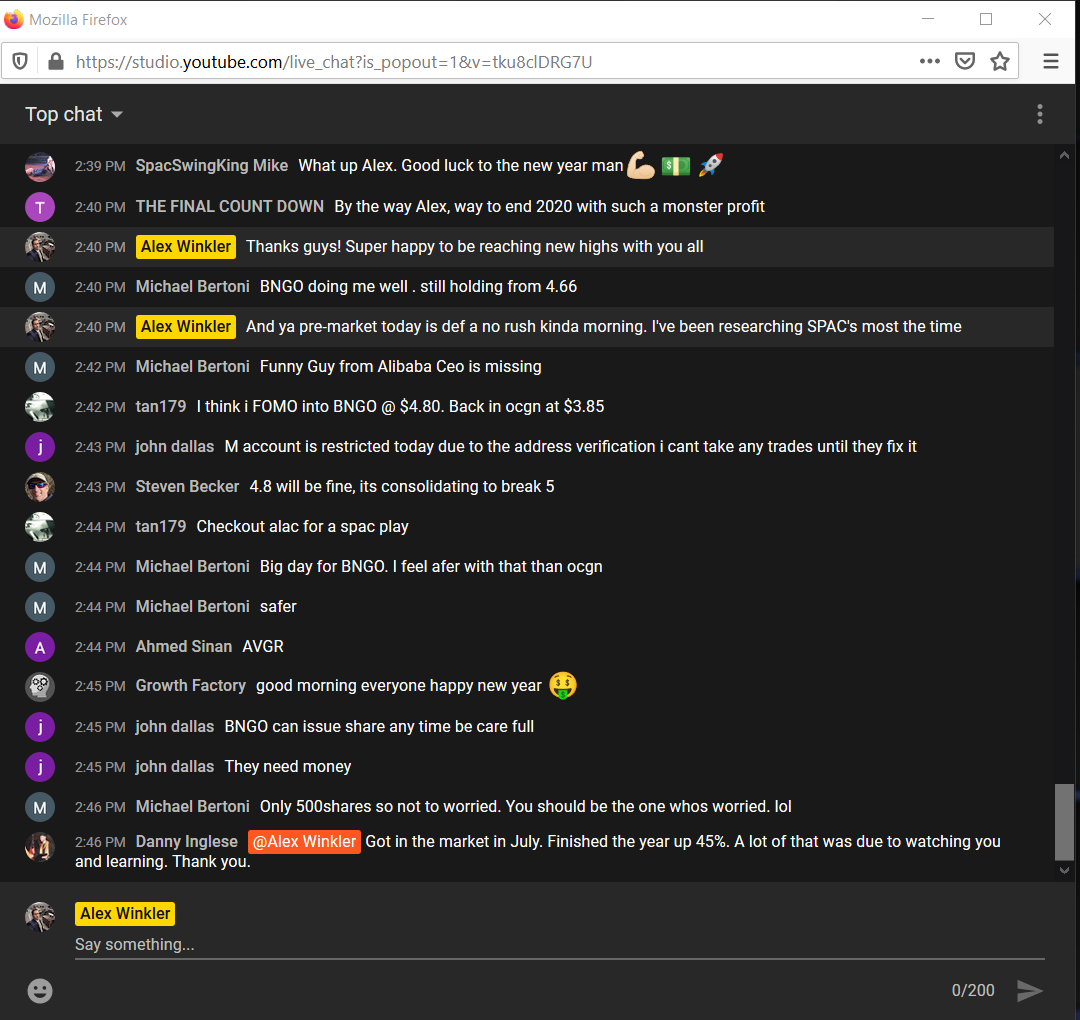The width and height of the screenshot is (1080, 1020).
Task: Open the chat options three-dot menu
Action: pos(1040,114)
